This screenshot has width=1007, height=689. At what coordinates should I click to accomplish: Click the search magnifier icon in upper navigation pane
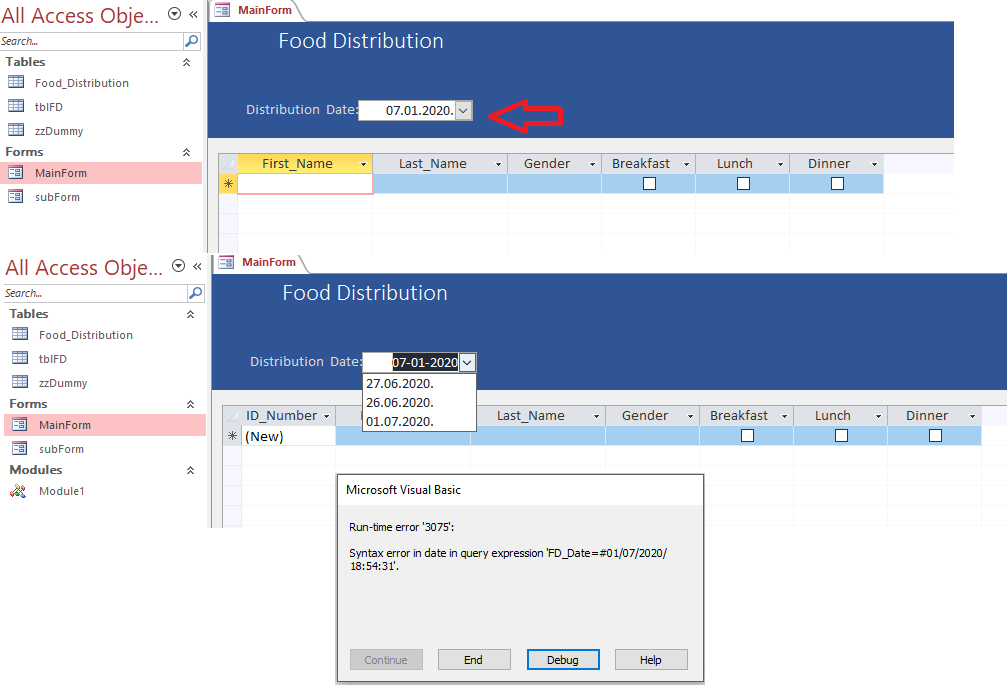[191, 41]
